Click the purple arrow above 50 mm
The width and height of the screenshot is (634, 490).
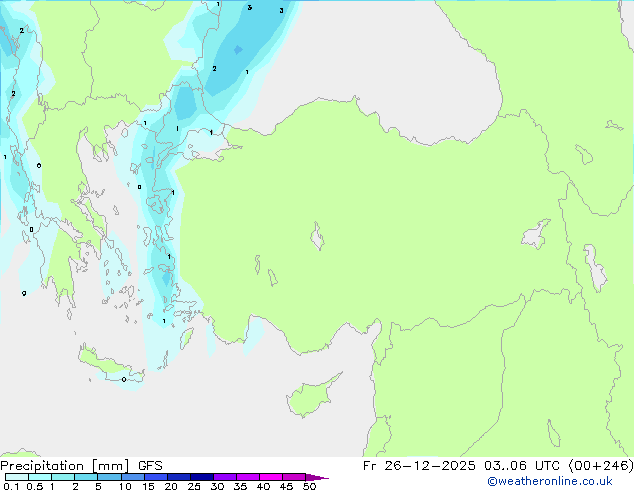coord(317,477)
